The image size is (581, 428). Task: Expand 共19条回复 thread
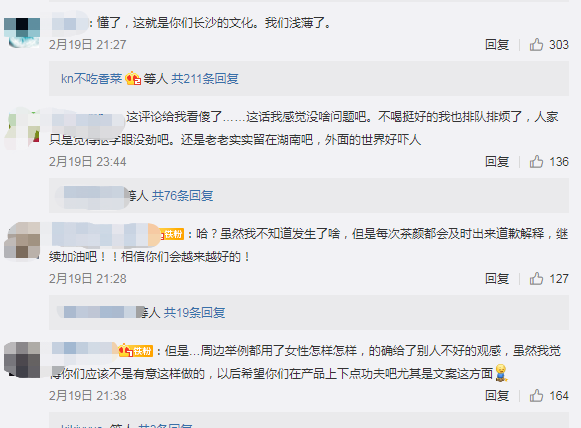point(195,313)
